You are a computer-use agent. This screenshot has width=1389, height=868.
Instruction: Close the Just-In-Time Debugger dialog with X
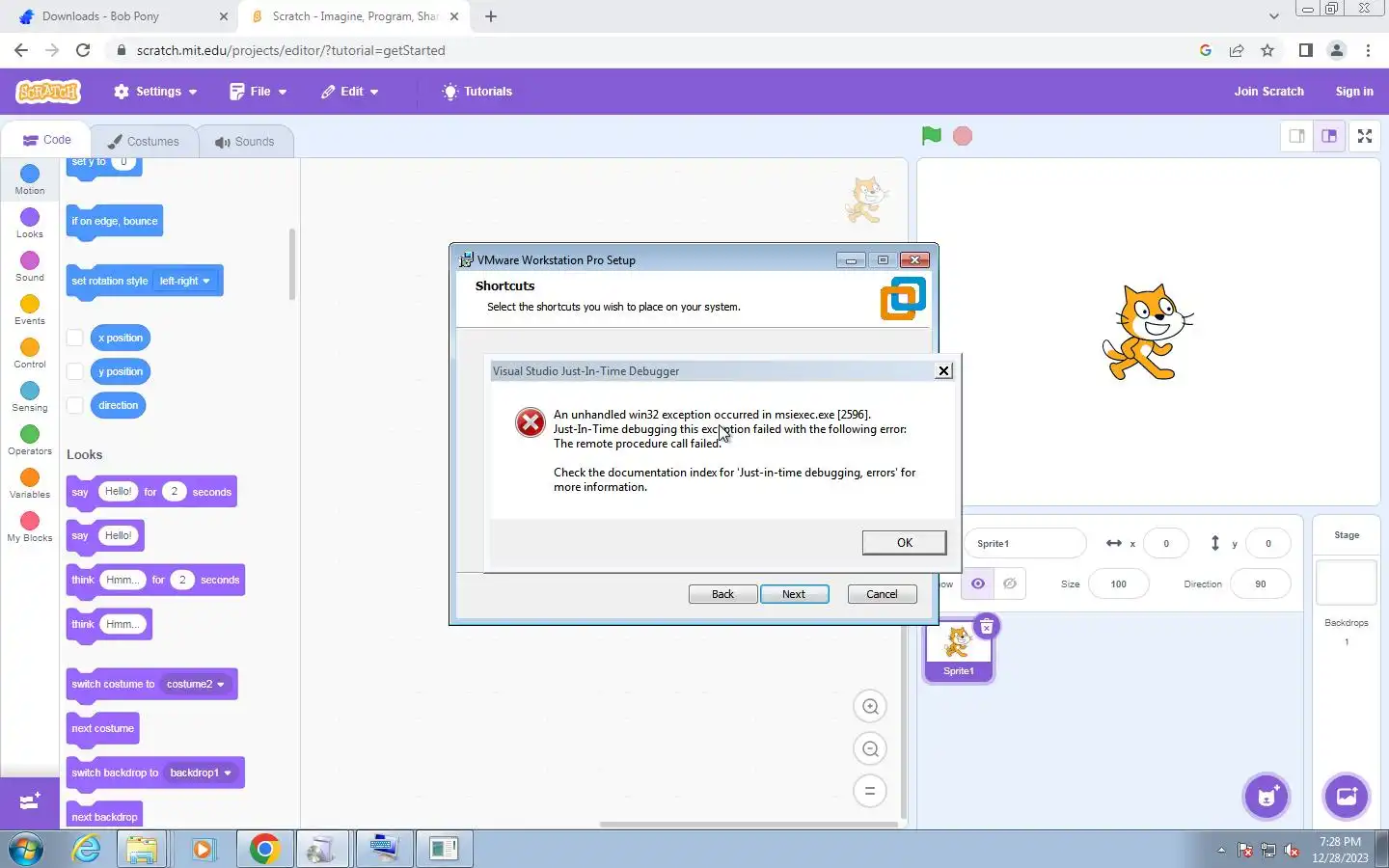click(x=943, y=370)
